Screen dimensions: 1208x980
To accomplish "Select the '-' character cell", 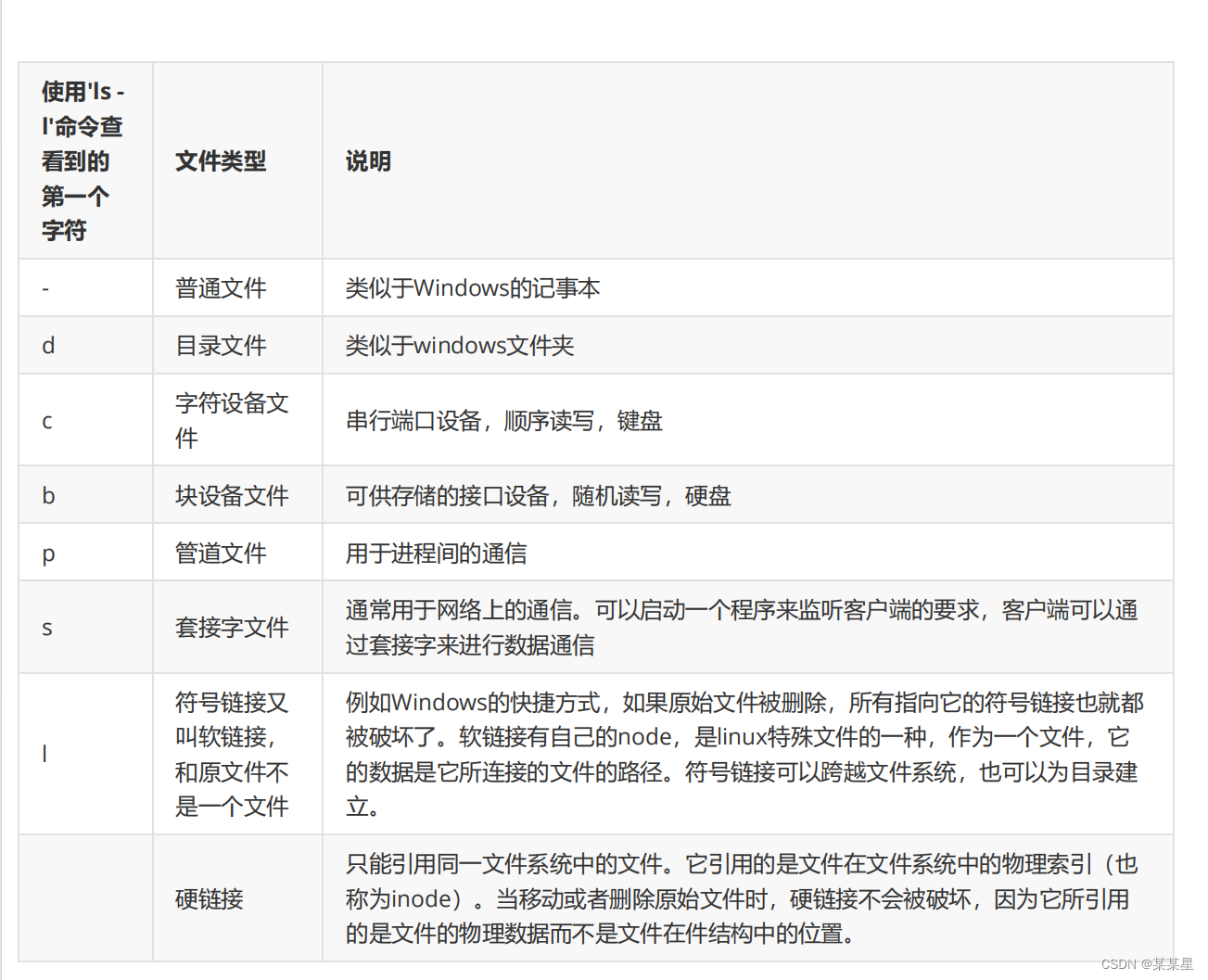I will 85,288.
